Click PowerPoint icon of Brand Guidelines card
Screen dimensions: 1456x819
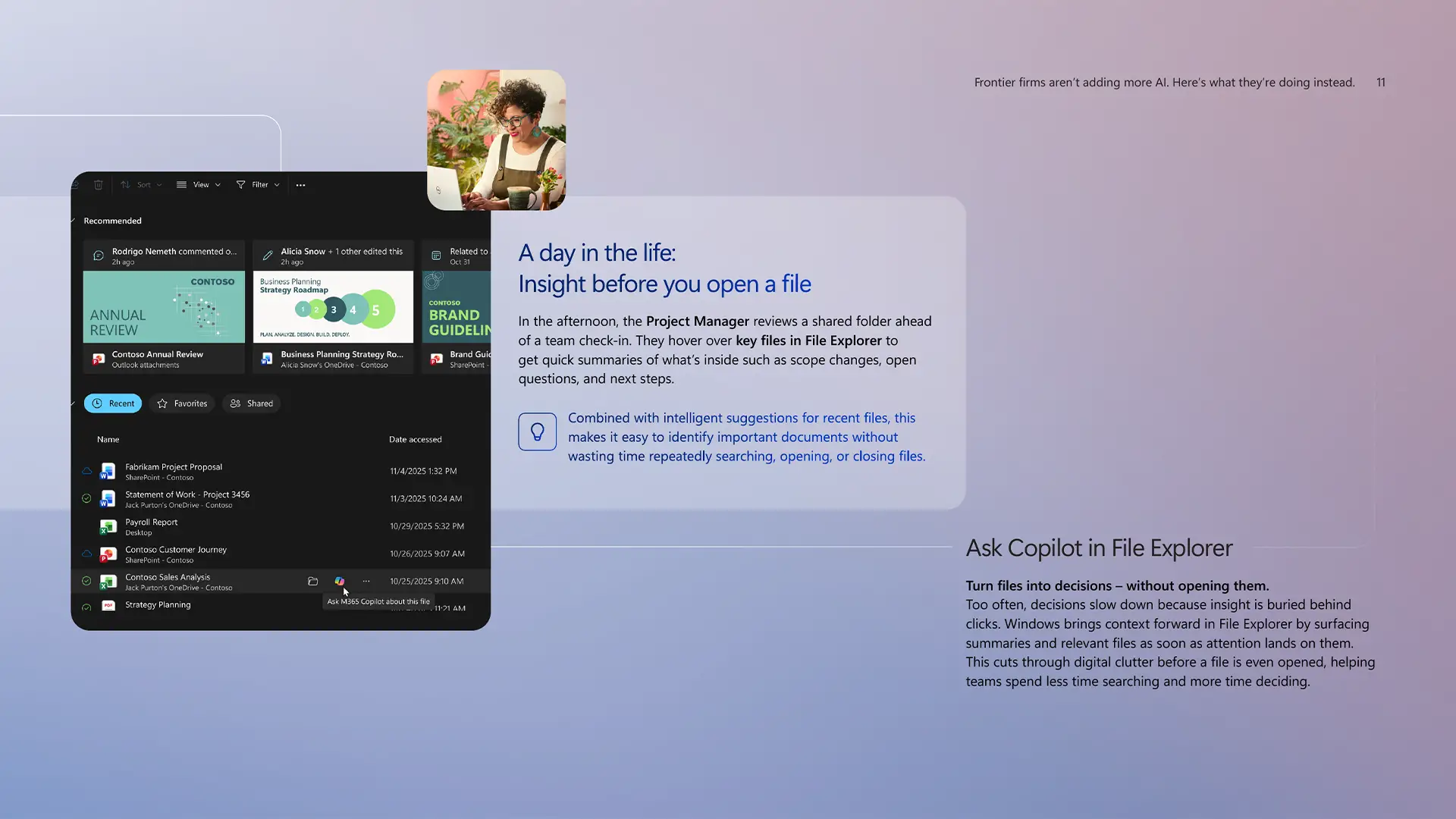click(x=436, y=359)
